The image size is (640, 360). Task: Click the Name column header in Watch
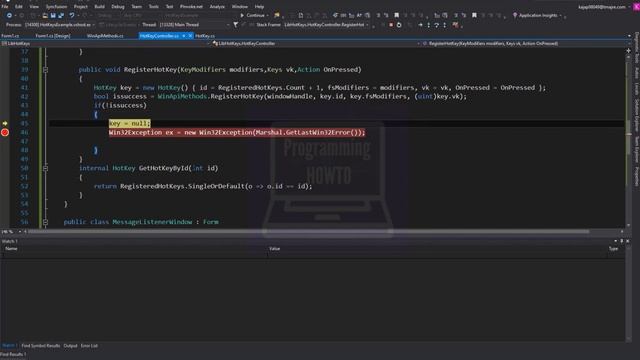click(11, 249)
